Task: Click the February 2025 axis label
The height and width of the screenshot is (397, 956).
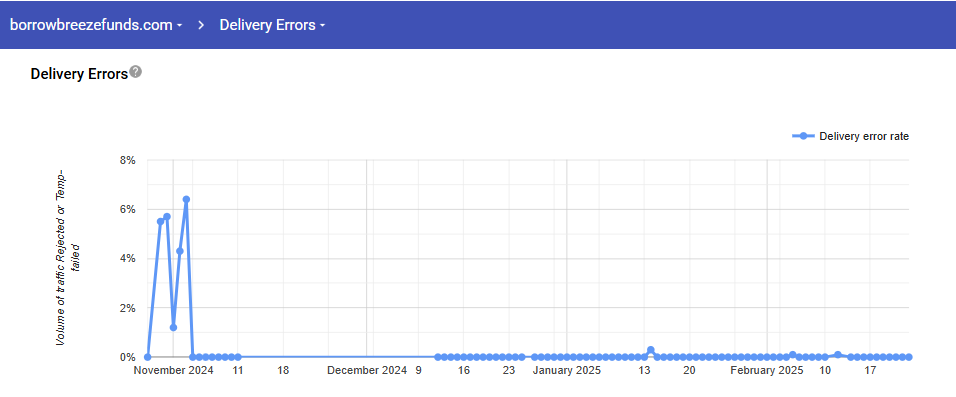Action: coord(767,370)
